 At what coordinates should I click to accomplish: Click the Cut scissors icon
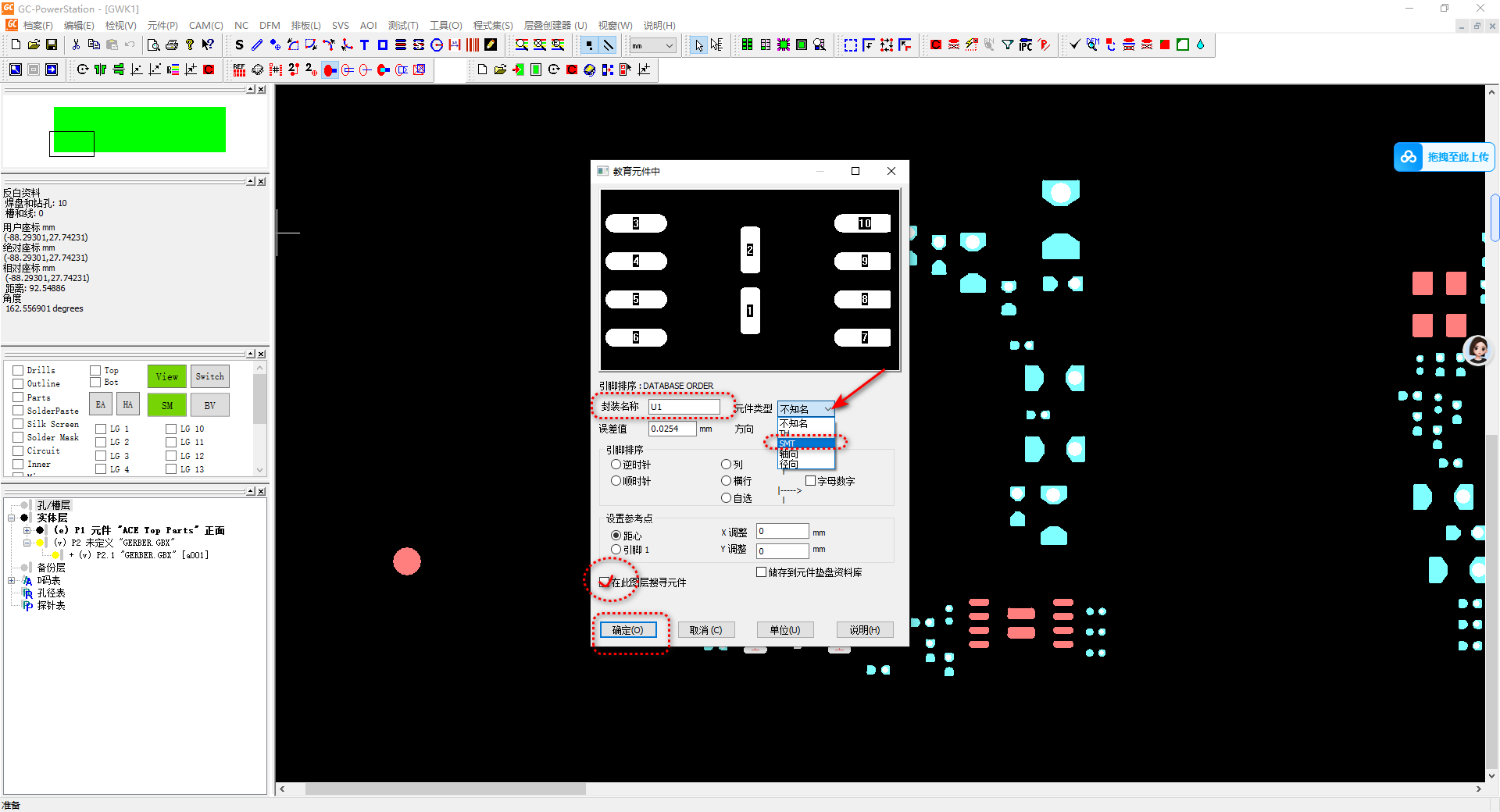76,45
